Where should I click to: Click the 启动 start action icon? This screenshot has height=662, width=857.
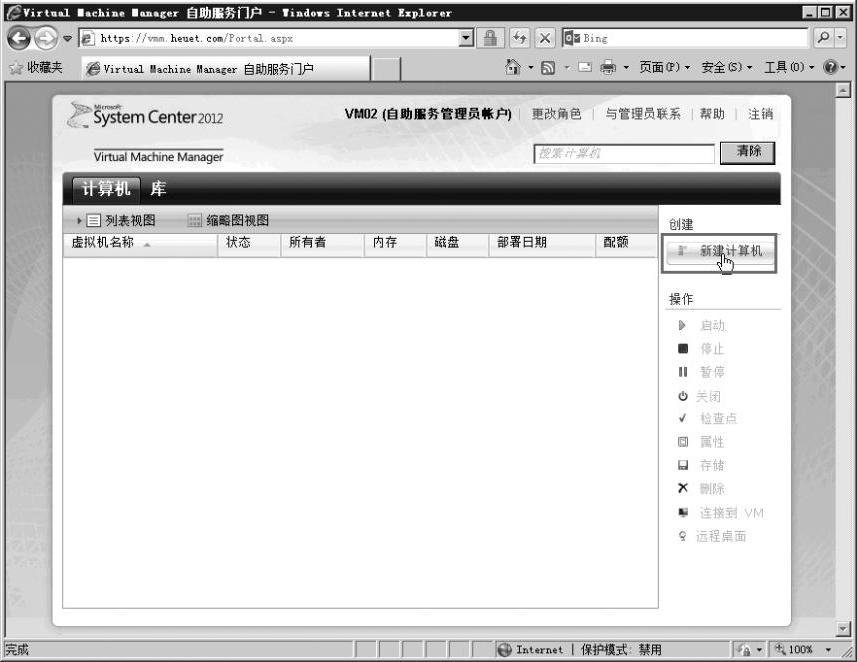pos(682,326)
